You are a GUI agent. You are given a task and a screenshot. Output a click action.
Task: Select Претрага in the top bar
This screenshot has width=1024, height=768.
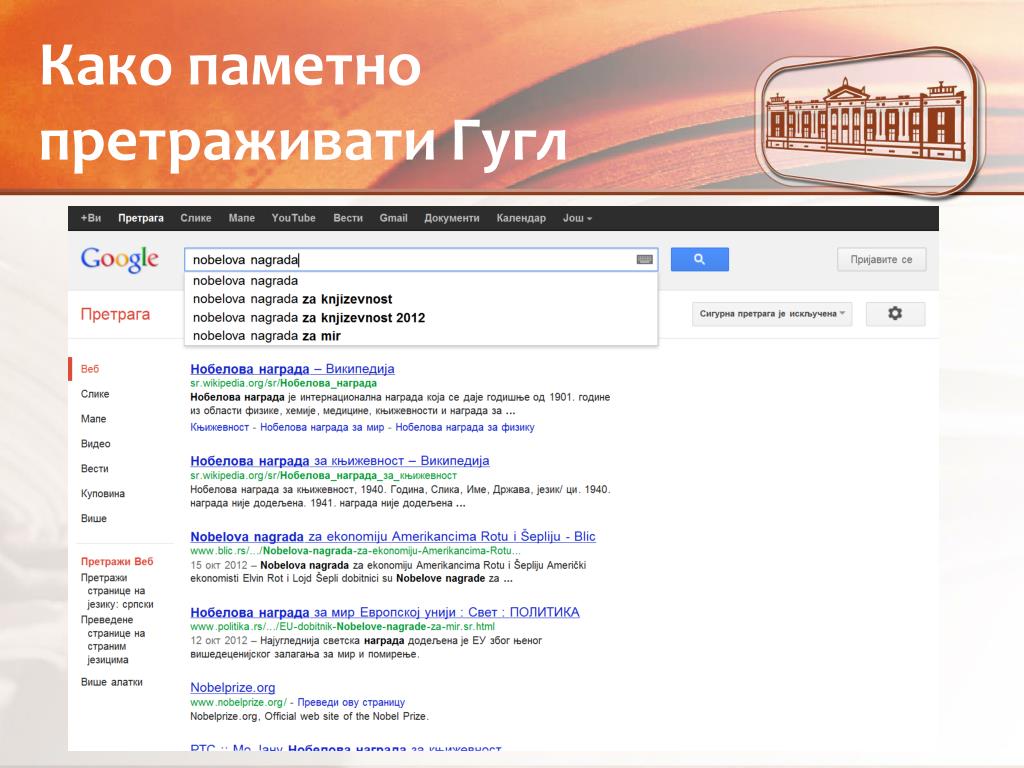coord(140,218)
